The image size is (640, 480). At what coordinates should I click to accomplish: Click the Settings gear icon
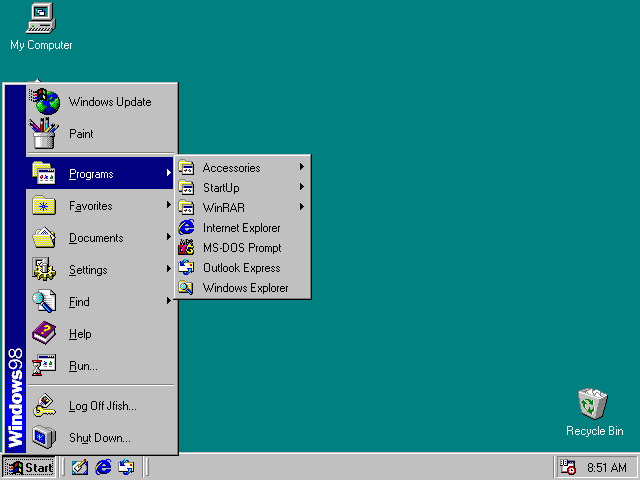pos(44,269)
